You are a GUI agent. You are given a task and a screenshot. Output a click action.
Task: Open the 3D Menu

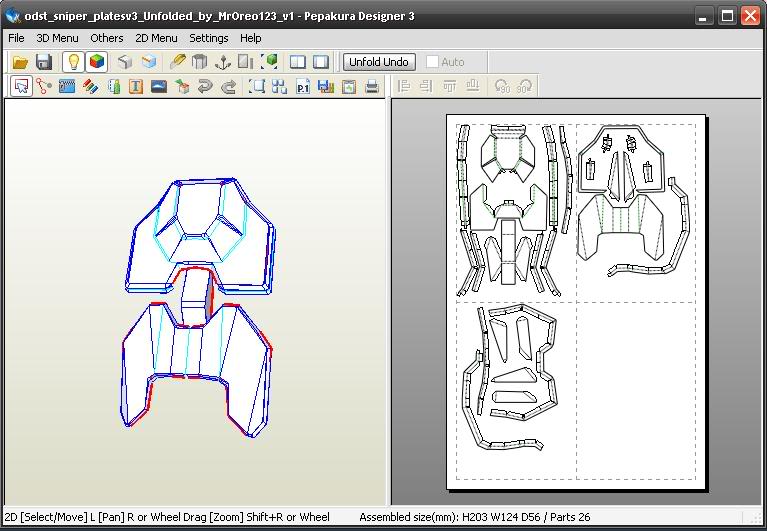[x=57, y=38]
